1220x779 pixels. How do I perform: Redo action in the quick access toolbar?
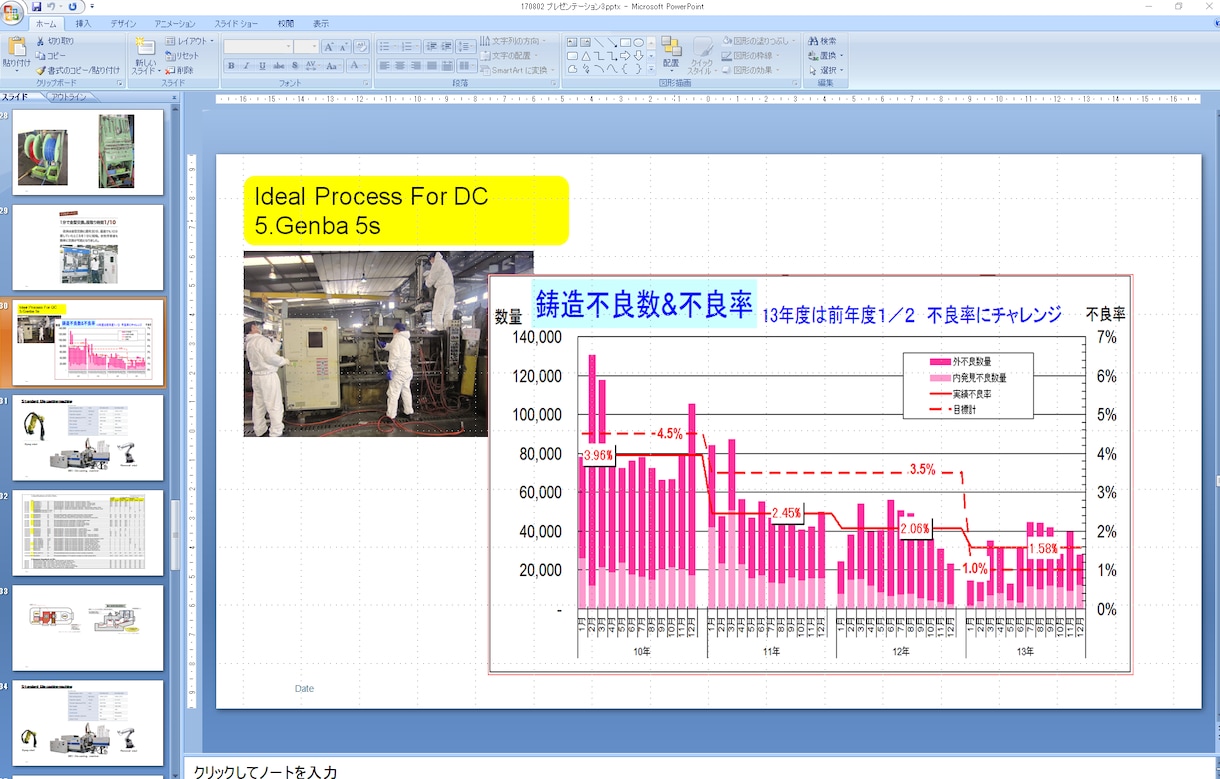72,6
